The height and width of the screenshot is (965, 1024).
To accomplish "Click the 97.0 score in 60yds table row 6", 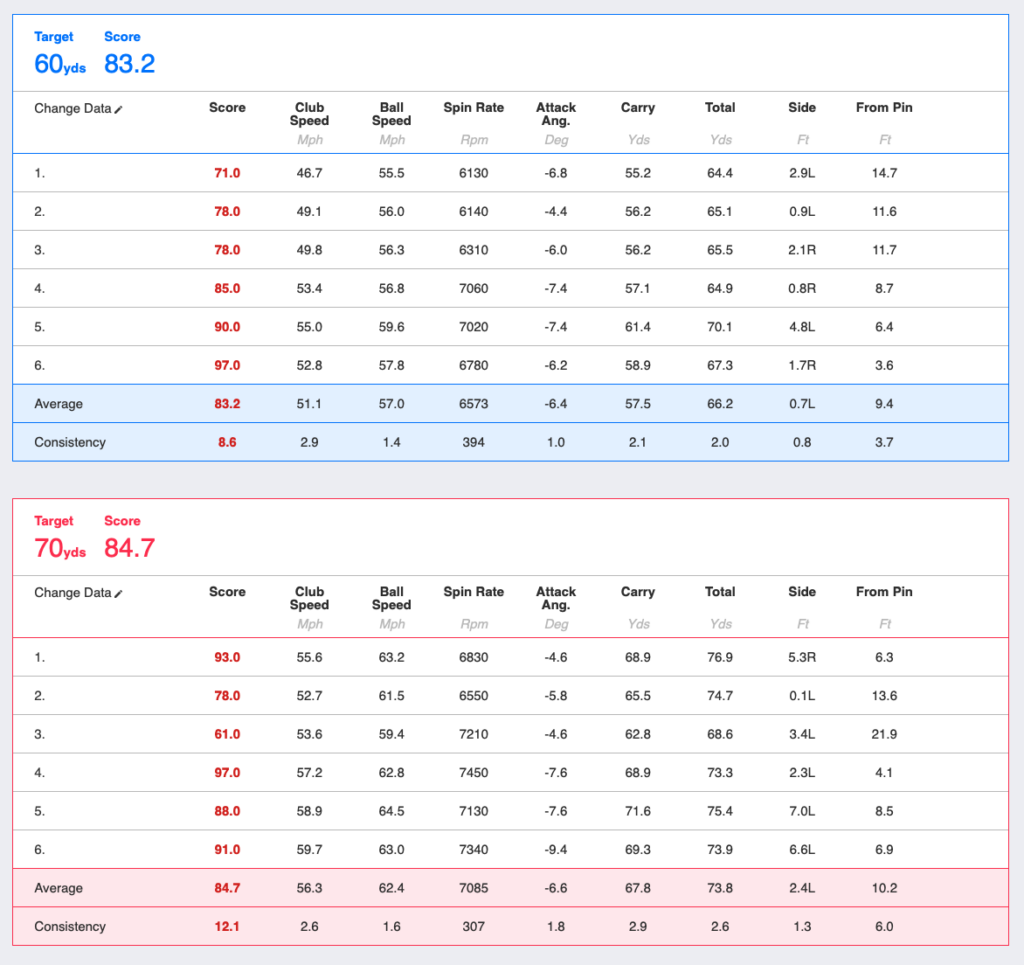I will click(x=227, y=366).
